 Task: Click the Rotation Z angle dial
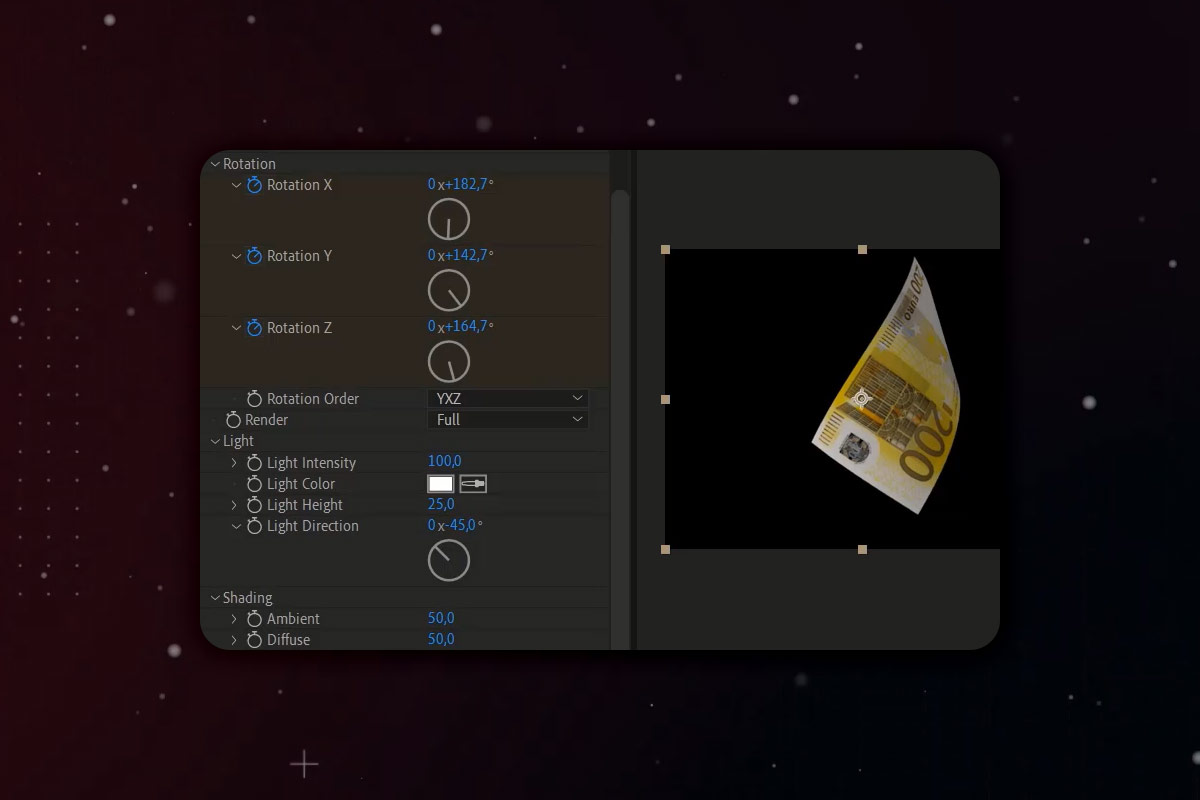click(x=448, y=362)
